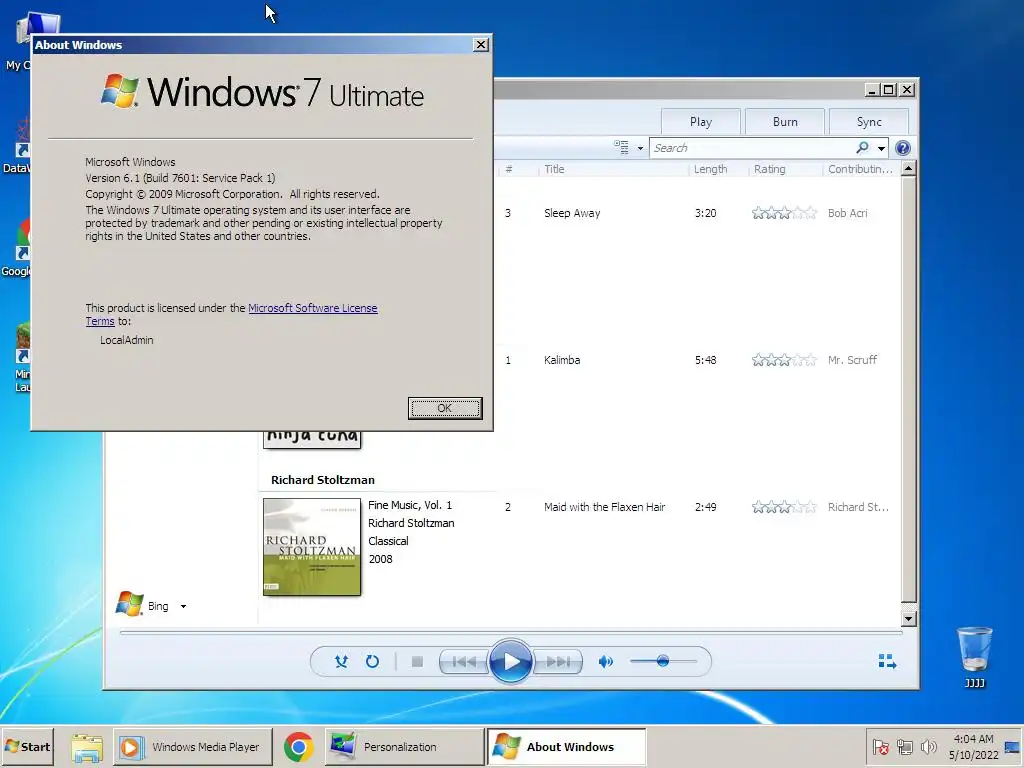
Task: Toggle repeat mode in media player
Action: 372,662
